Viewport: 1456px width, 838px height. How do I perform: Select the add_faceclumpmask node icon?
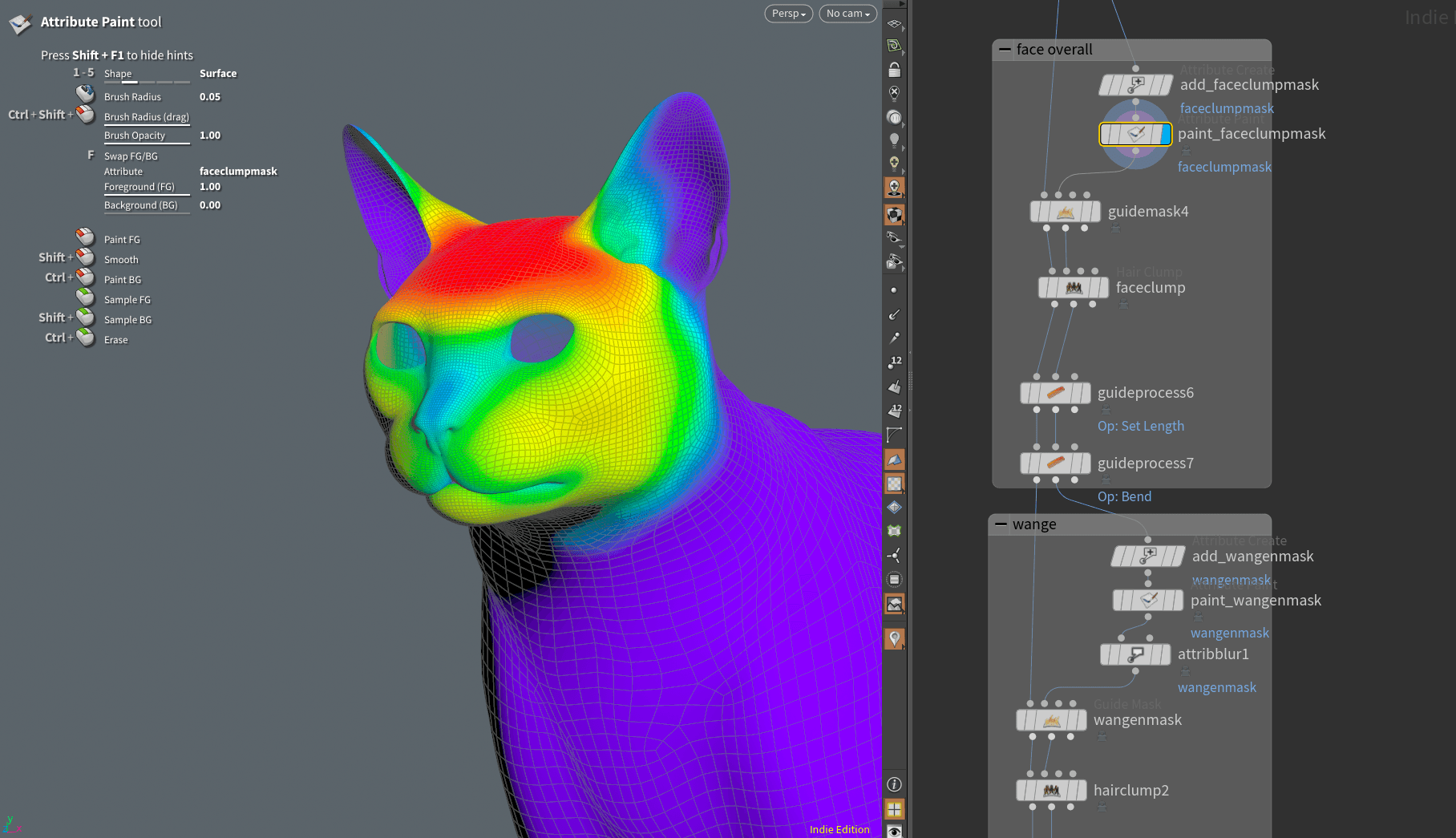pos(1135,85)
